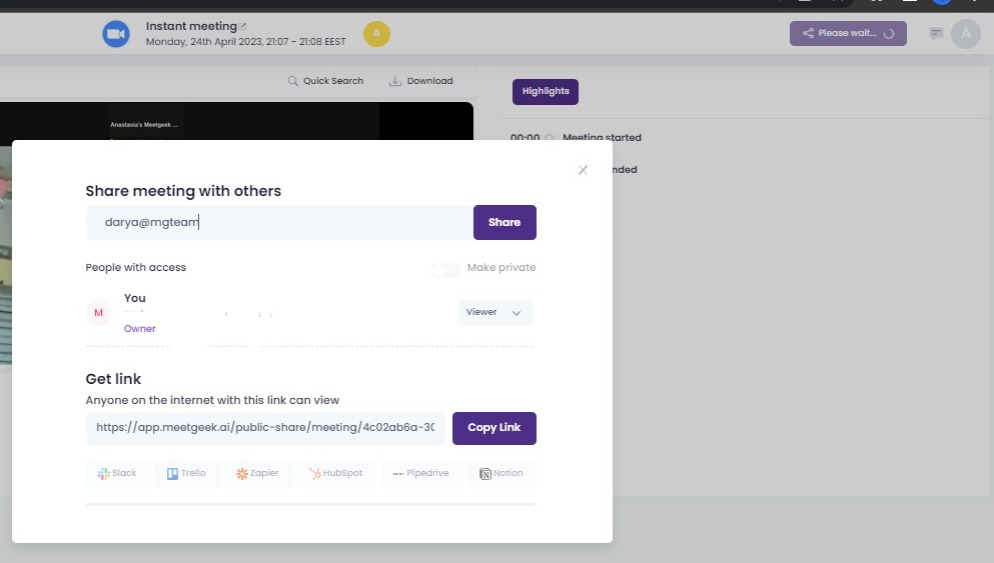This screenshot has height=563, width=994.
Task: Switch to the Highlights tab
Action: tap(545, 91)
